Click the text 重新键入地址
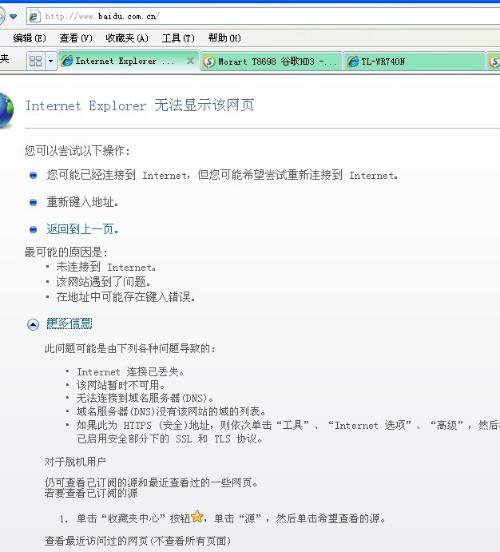Screen dimensions: 500x552 point(82,202)
